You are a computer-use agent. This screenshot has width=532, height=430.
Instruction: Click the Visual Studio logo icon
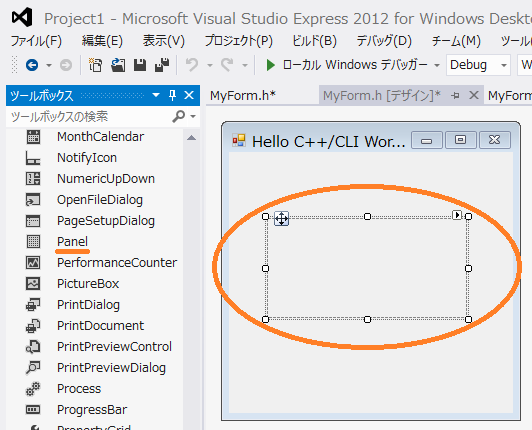tap(22, 17)
